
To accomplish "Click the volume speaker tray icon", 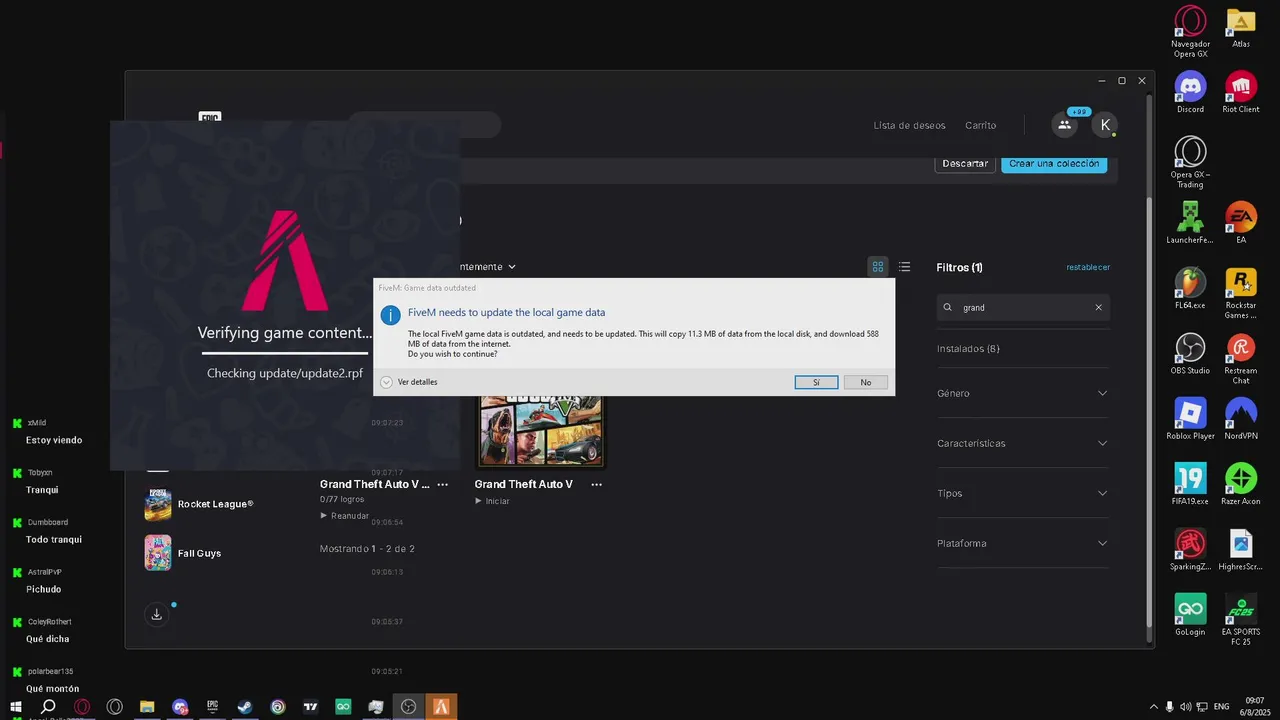I will coord(1185,707).
